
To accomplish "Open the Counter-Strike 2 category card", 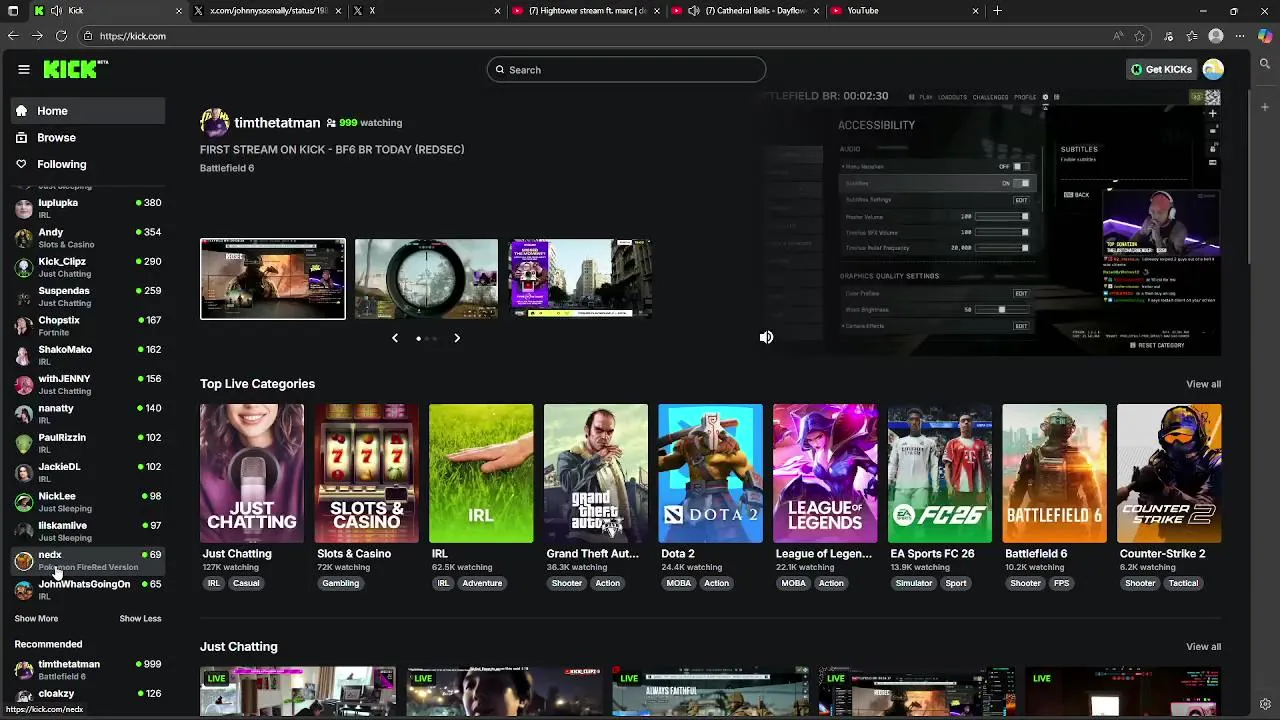I will [x=1169, y=473].
